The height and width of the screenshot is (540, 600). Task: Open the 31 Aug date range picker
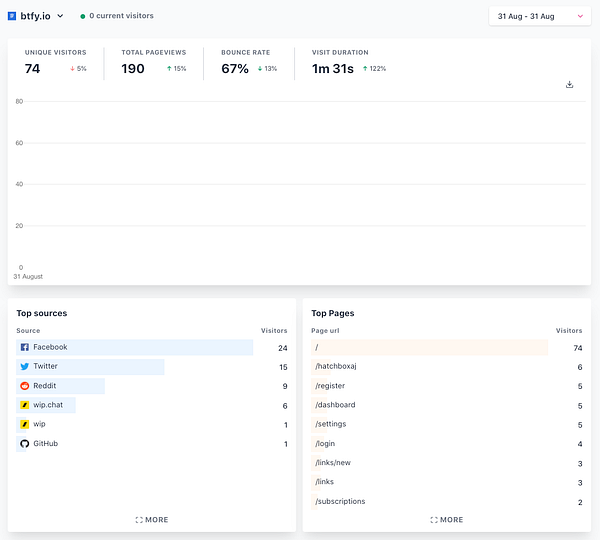click(x=540, y=16)
